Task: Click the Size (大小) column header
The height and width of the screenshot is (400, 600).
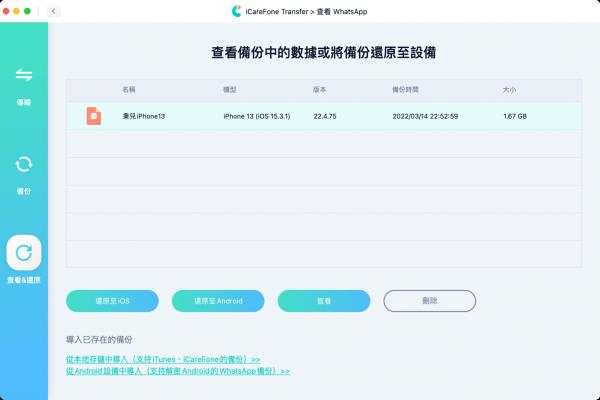Action: pyautogui.click(x=509, y=90)
